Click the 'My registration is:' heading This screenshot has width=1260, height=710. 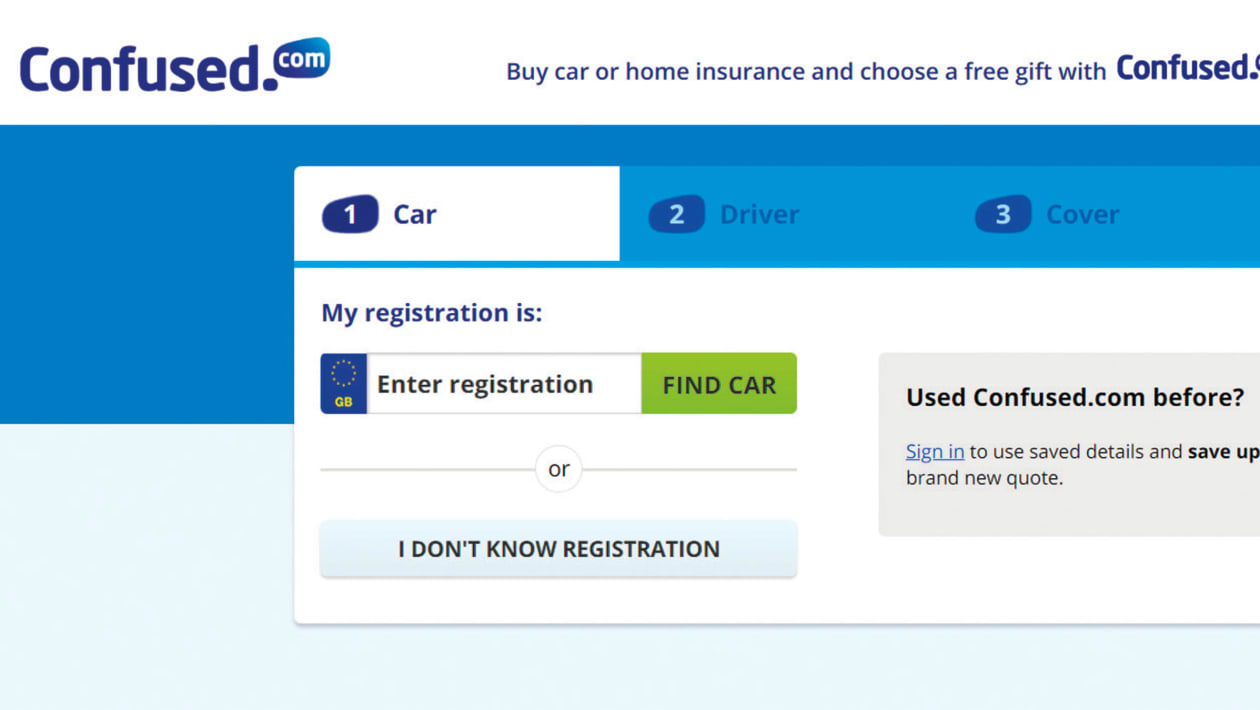tap(432, 313)
